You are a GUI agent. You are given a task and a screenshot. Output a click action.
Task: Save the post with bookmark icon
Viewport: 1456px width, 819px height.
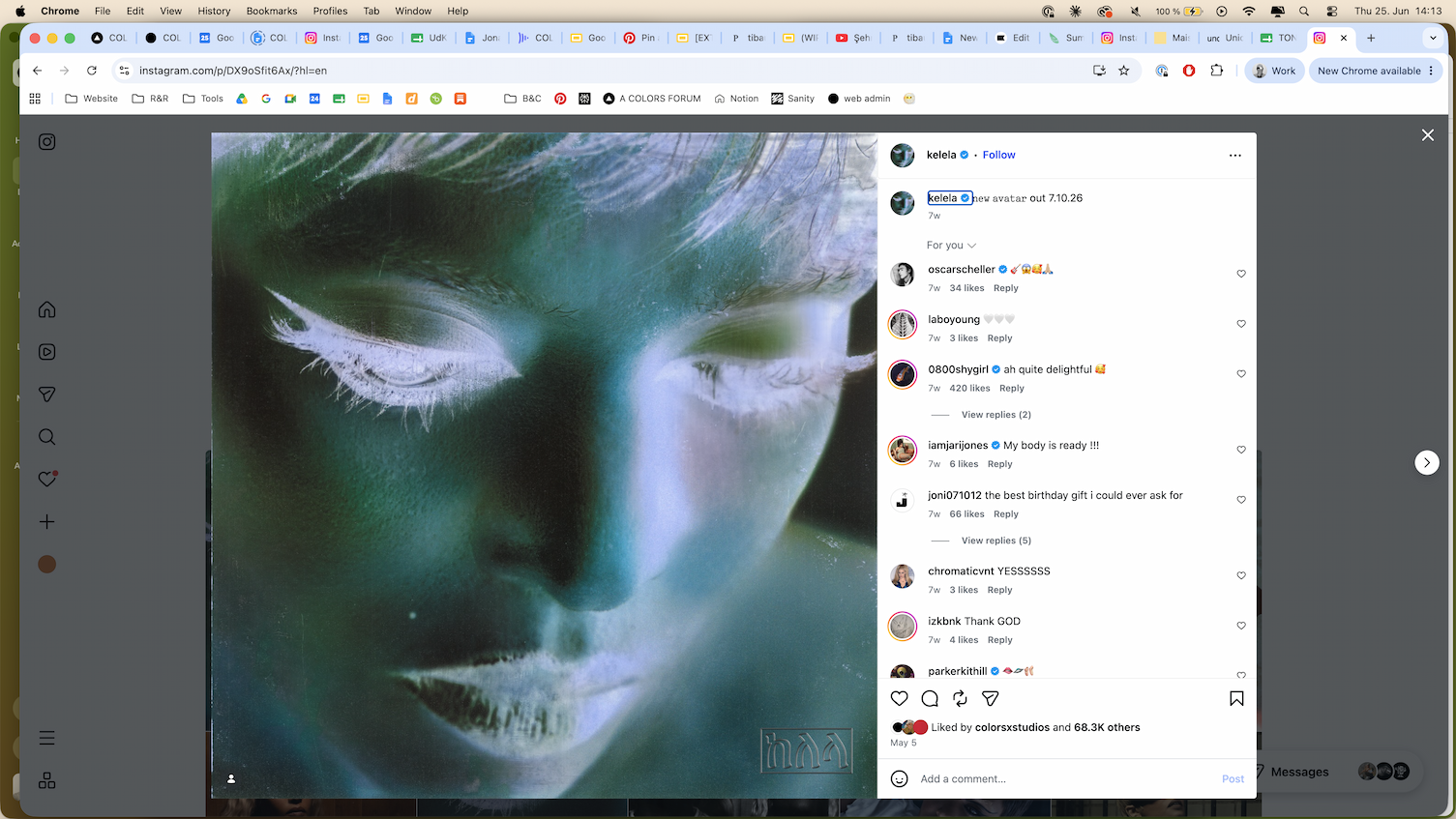click(1236, 698)
